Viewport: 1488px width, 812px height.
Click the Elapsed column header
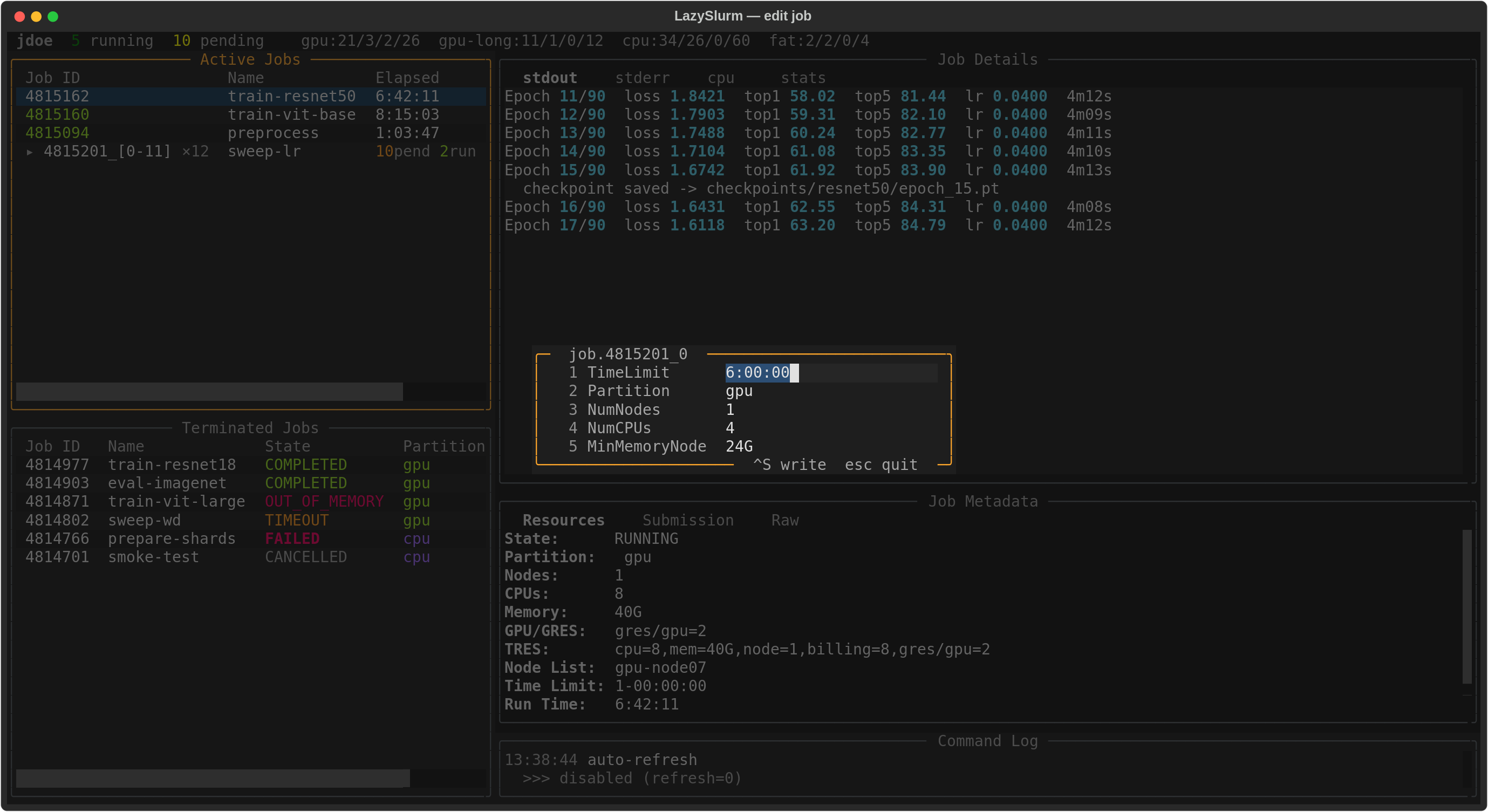click(x=407, y=78)
